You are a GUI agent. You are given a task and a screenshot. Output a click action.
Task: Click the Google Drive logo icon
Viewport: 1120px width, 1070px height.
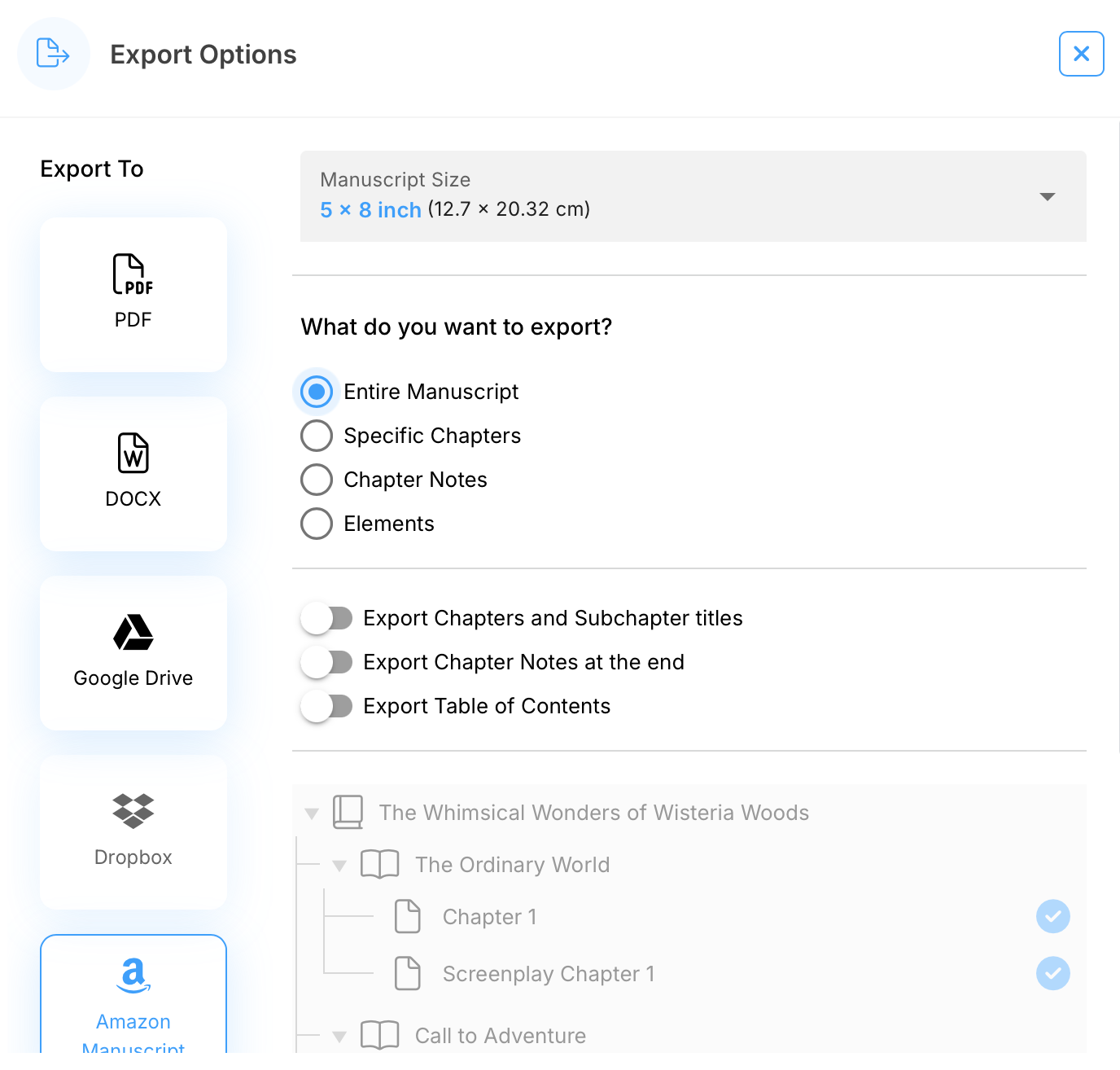tap(133, 633)
